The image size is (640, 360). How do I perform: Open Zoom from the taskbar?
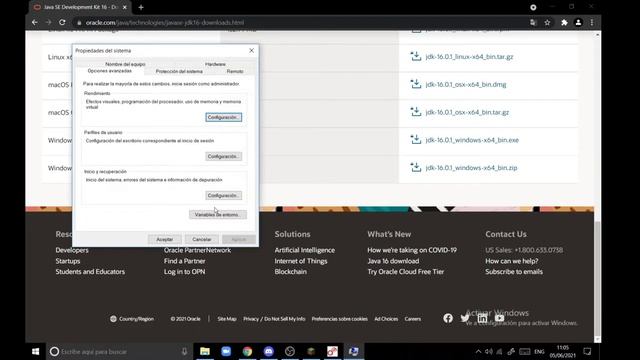[226, 351]
